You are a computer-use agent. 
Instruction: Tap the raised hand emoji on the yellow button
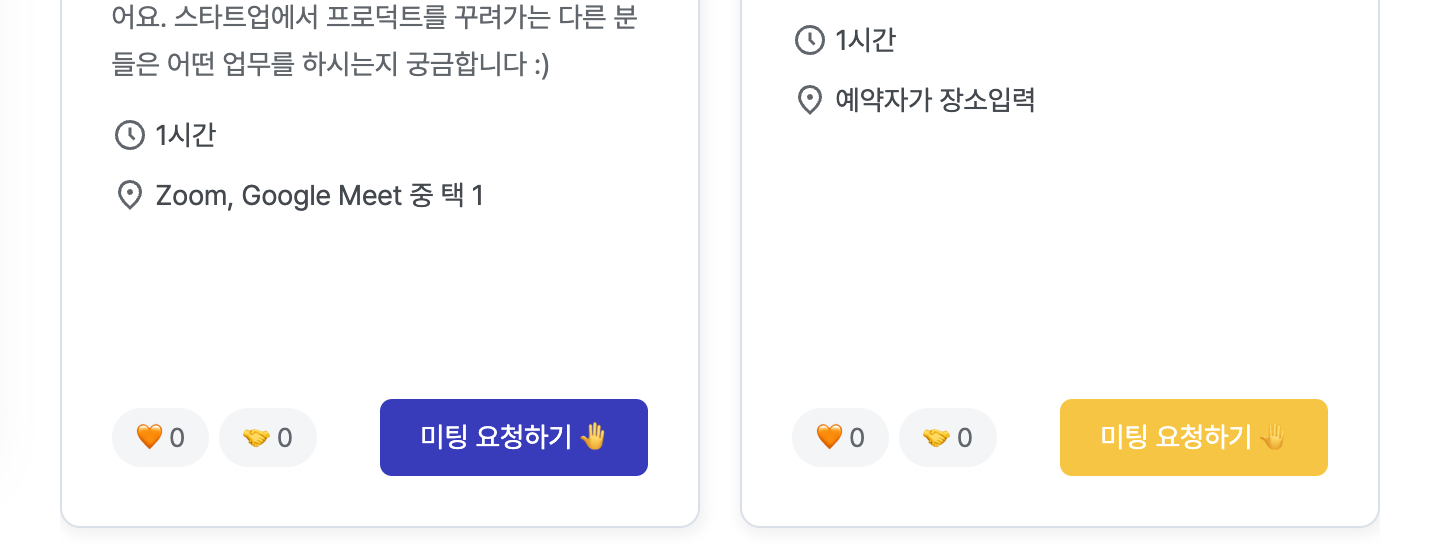tap(1273, 437)
